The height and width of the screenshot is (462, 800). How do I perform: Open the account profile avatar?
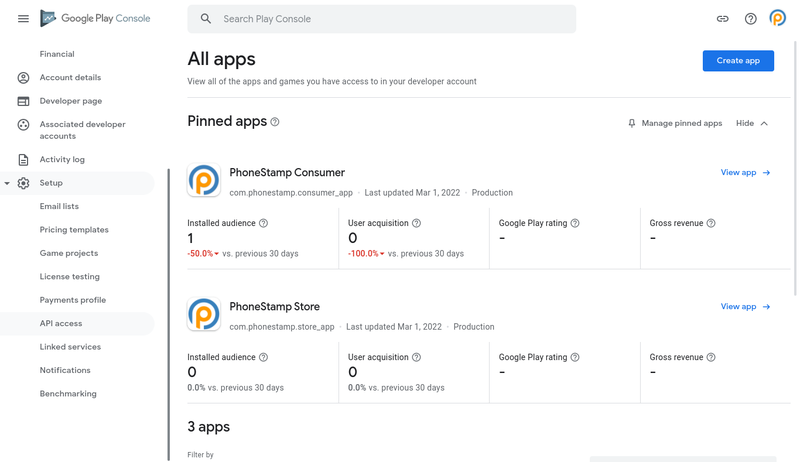click(x=778, y=18)
